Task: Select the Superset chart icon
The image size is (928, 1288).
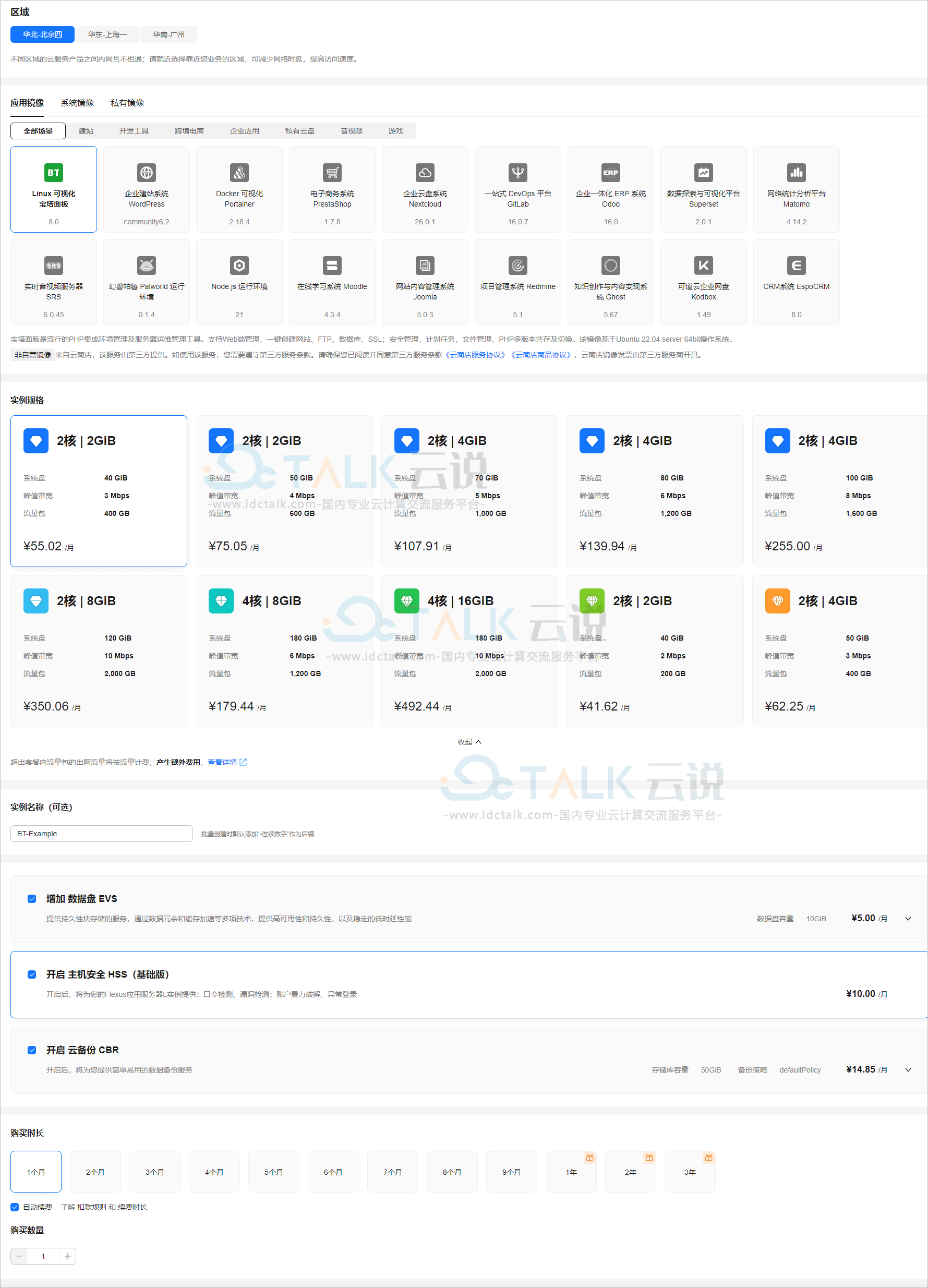Action: (x=704, y=172)
